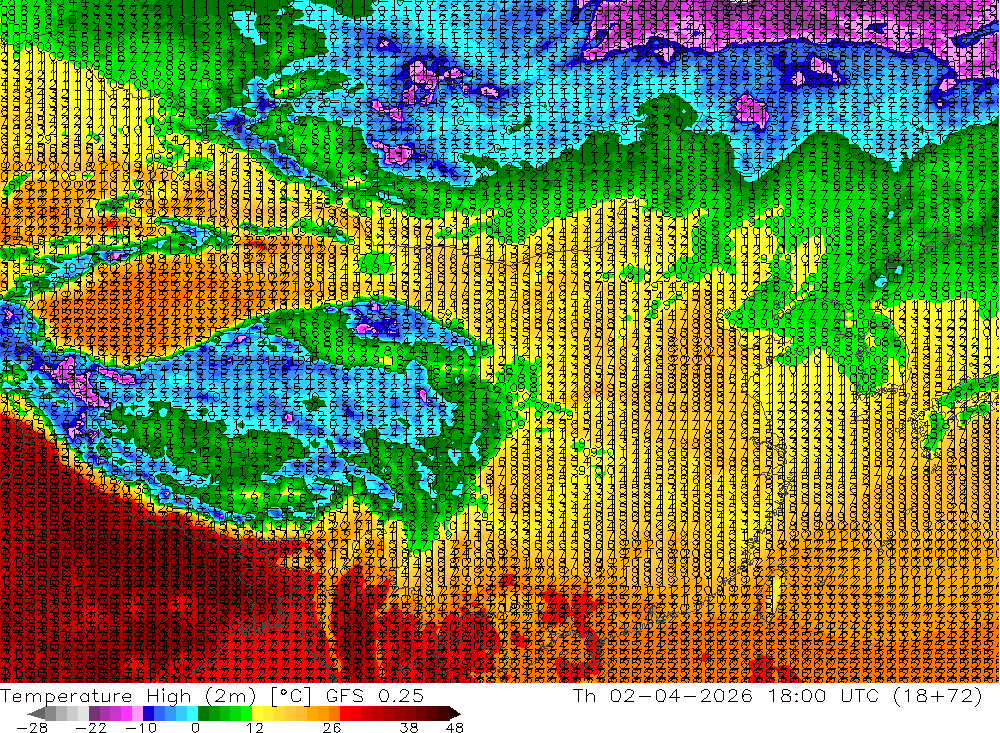The height and width of the screenshot is (733, 1000).
Task: Click the '26' legend label
Action: coord(332,727)
